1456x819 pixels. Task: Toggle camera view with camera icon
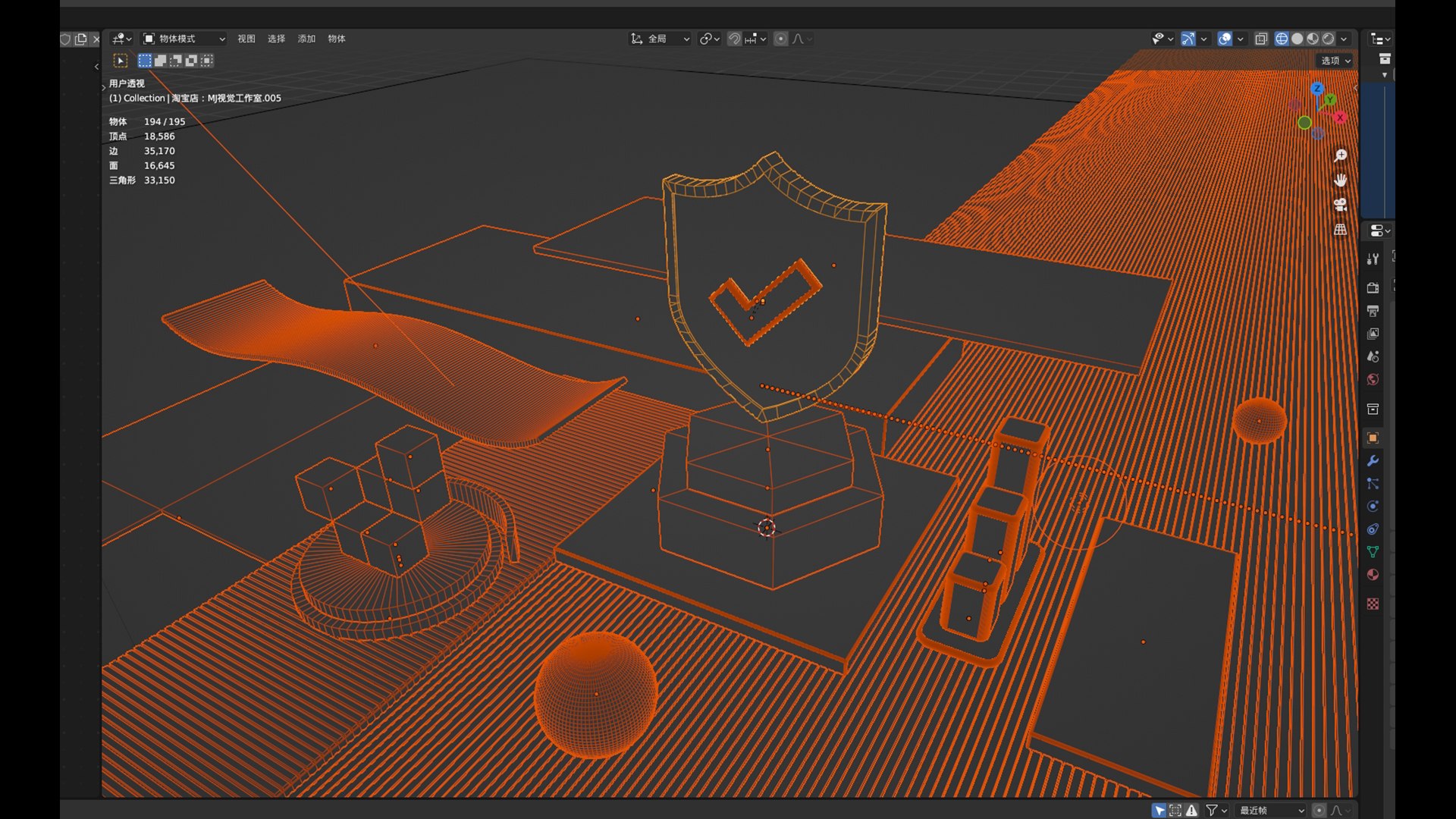pos(1340,205)
